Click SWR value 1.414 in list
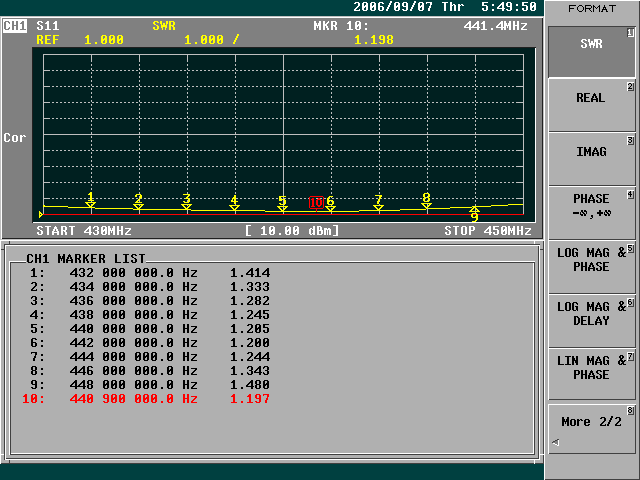This screenshot has height=480, width=640. coord(250,273)
